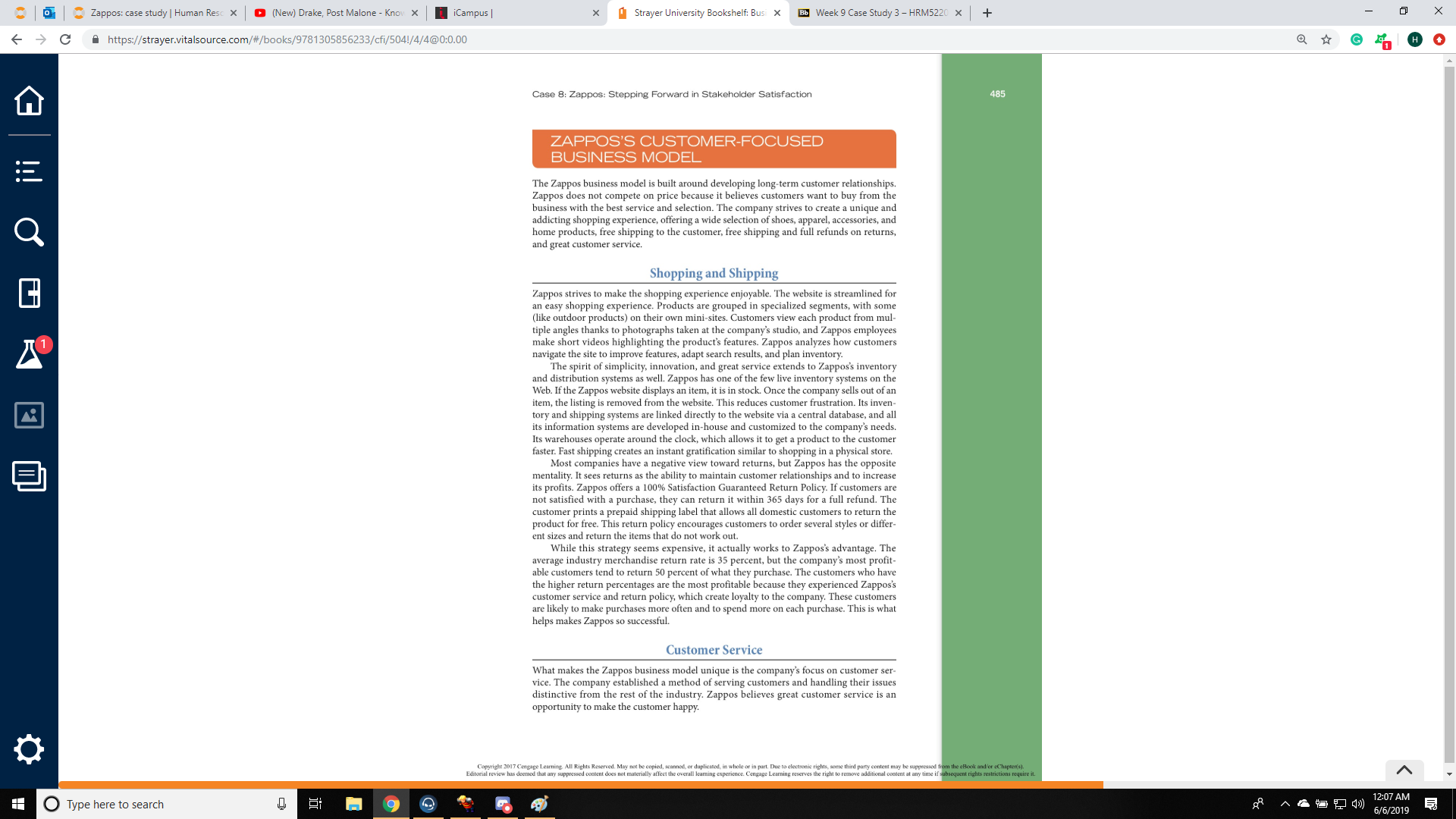
Task: Click the 'Customer Service' section heading
Action: (714, 650)
